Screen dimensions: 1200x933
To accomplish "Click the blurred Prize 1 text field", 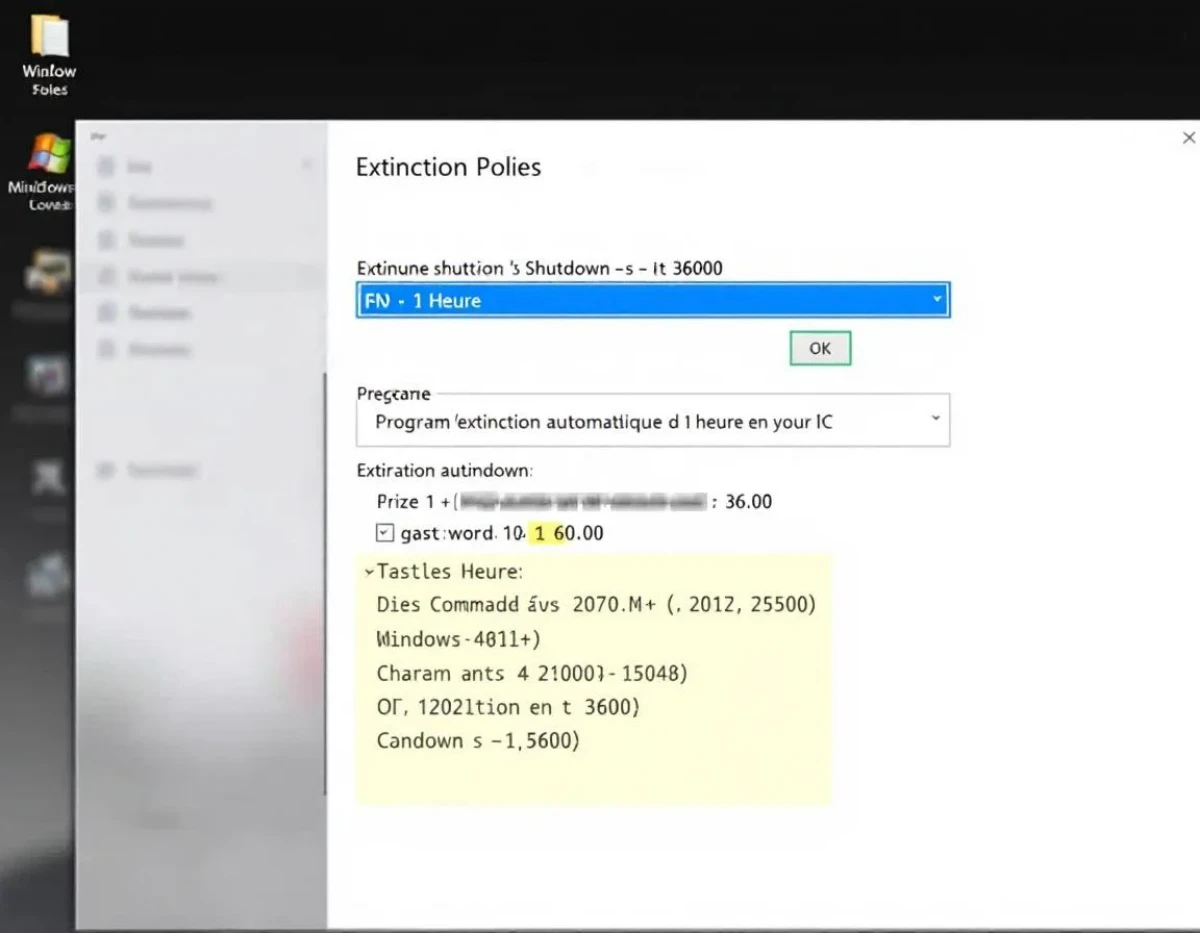I will pos(584,501).
